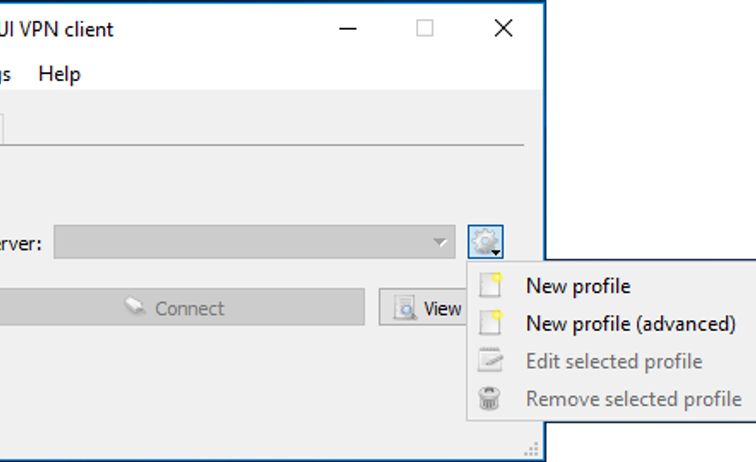Click the magnifier icon on View button
756x462 pixels.
click(405, 308)
